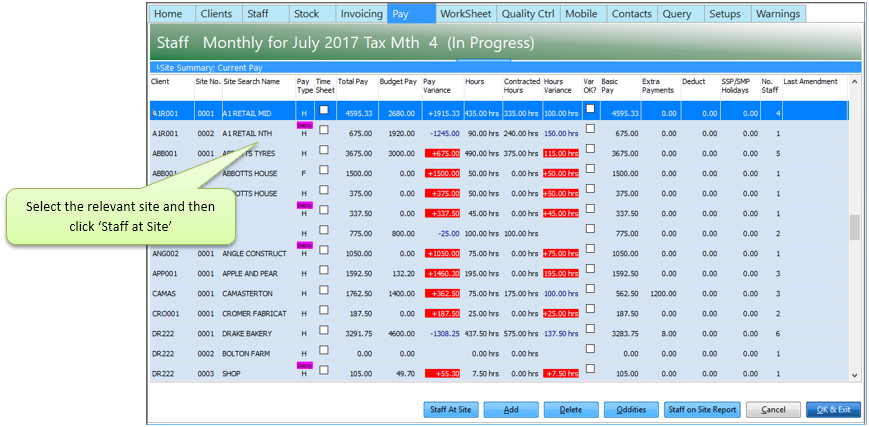Open the Mobile tab
The width and height of the screenshot is (869, 427).
click(x=584, y=14)
